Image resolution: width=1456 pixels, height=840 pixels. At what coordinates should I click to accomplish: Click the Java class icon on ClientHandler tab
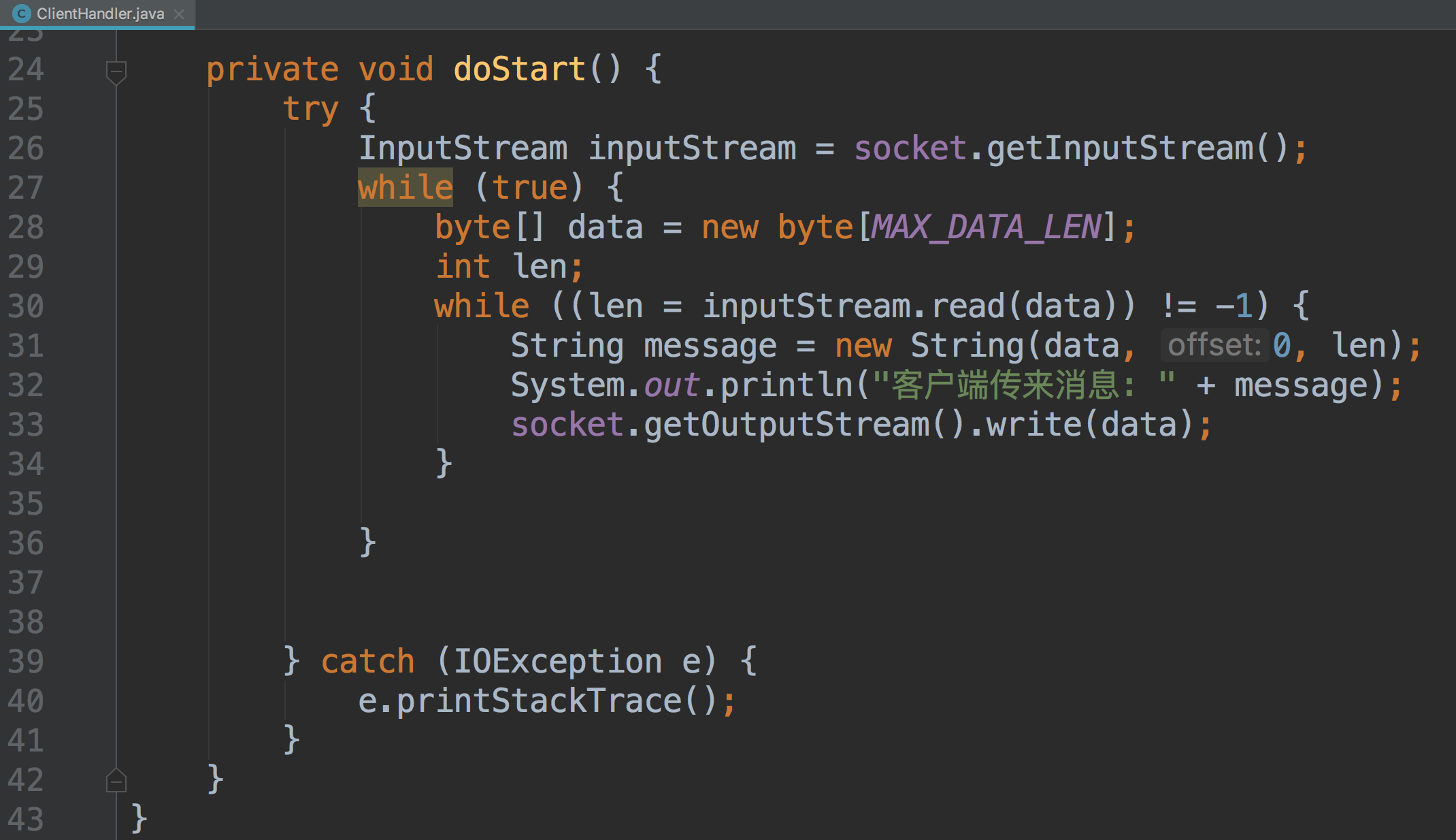[21, 14]
